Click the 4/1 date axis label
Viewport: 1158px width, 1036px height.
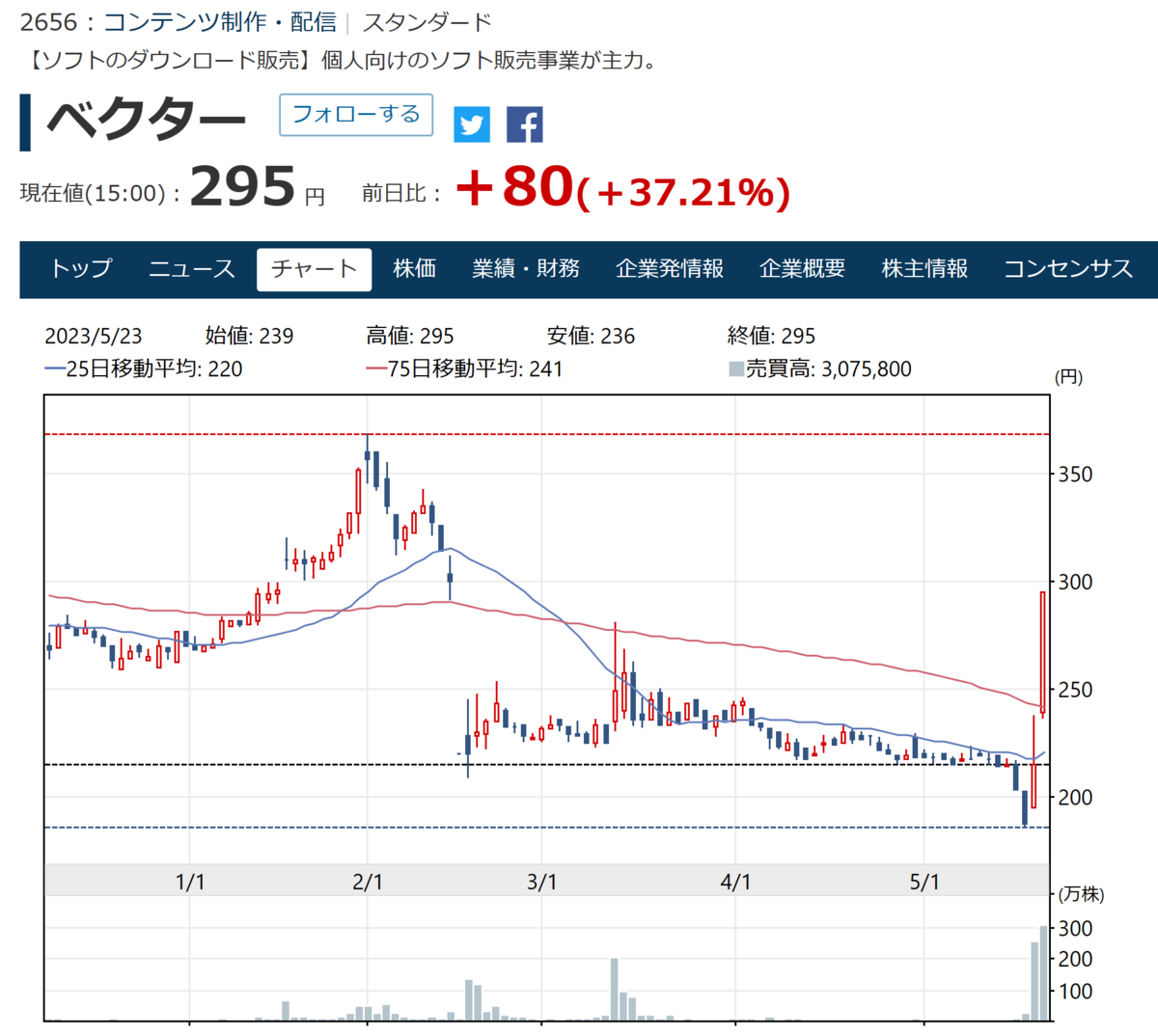[x=735, y=882]
